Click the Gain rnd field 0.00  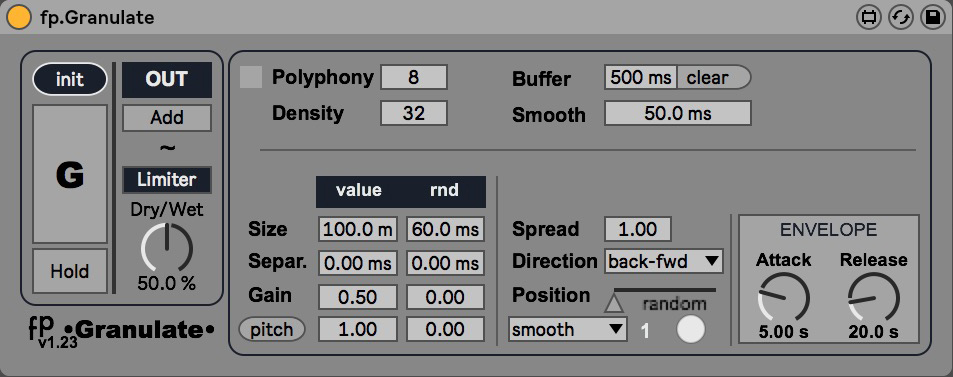(x=446, y=297)
